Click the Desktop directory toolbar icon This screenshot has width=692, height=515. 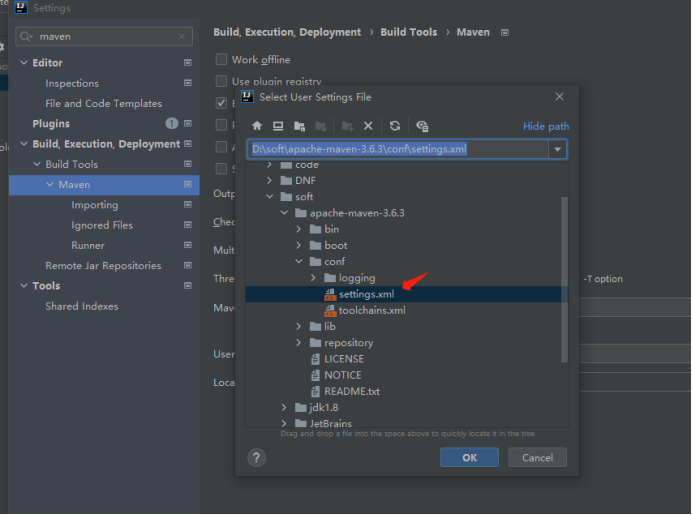coord(278,126)
